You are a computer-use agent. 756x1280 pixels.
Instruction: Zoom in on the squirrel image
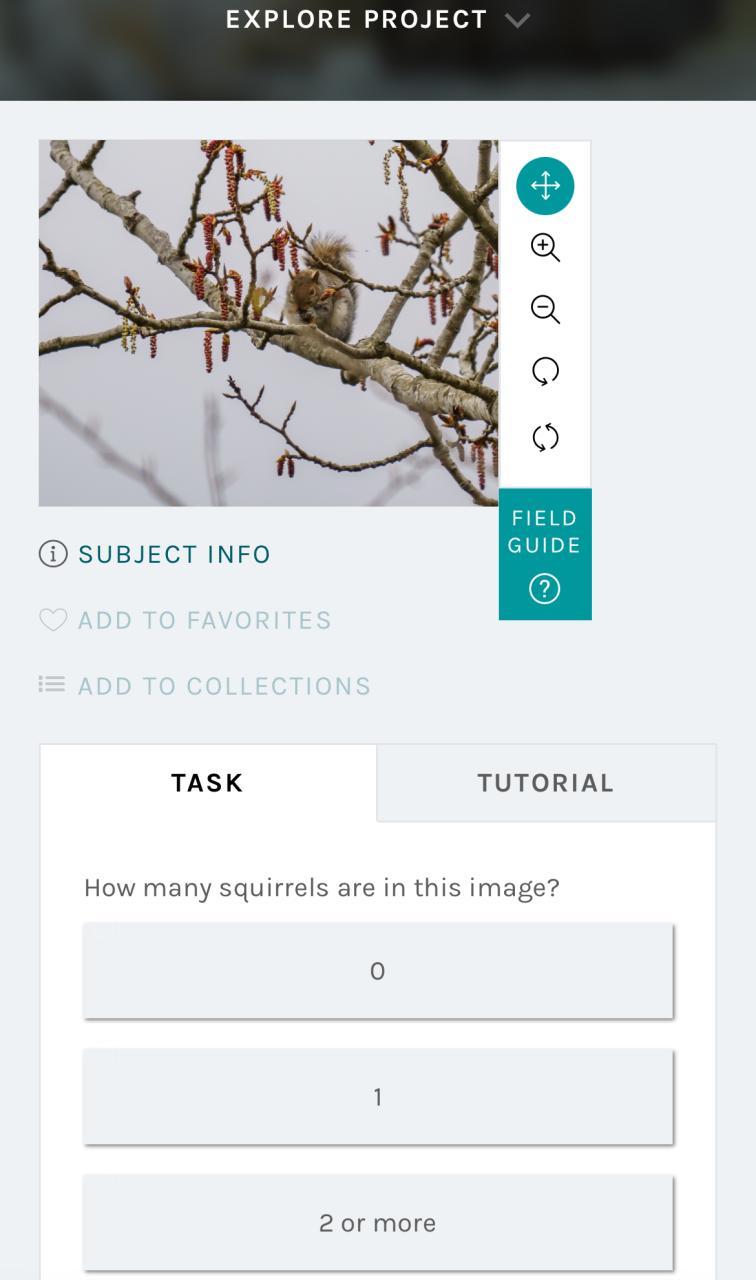pos(545,248)
